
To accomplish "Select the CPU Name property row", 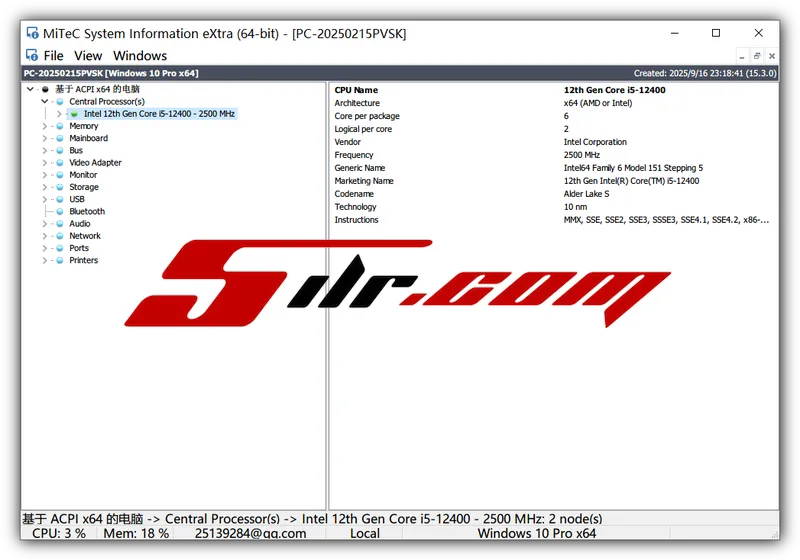I will pyautogui.click(x=554, y=90).
